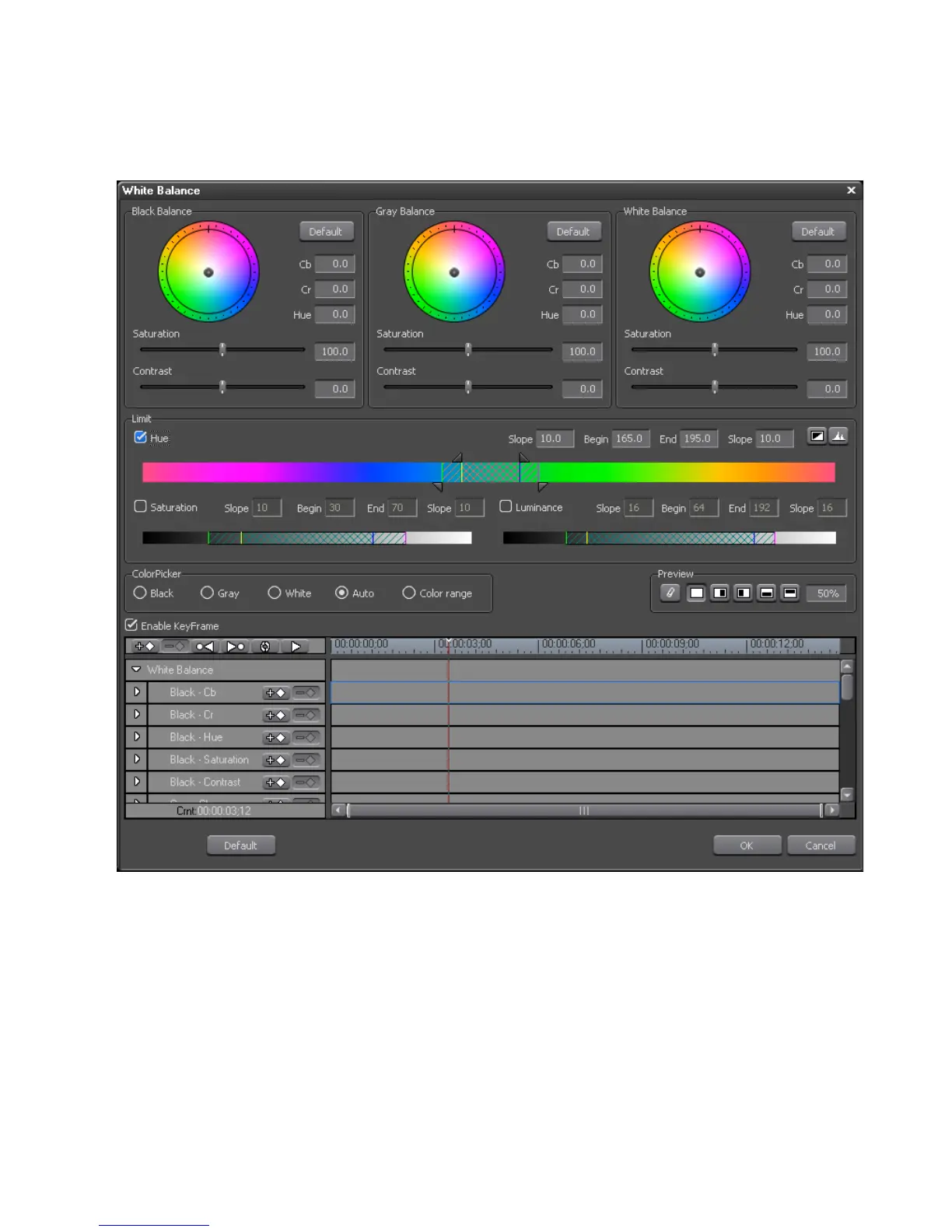Click the timeline vertical scrollbar down arrow

click(x=847, y=795)
